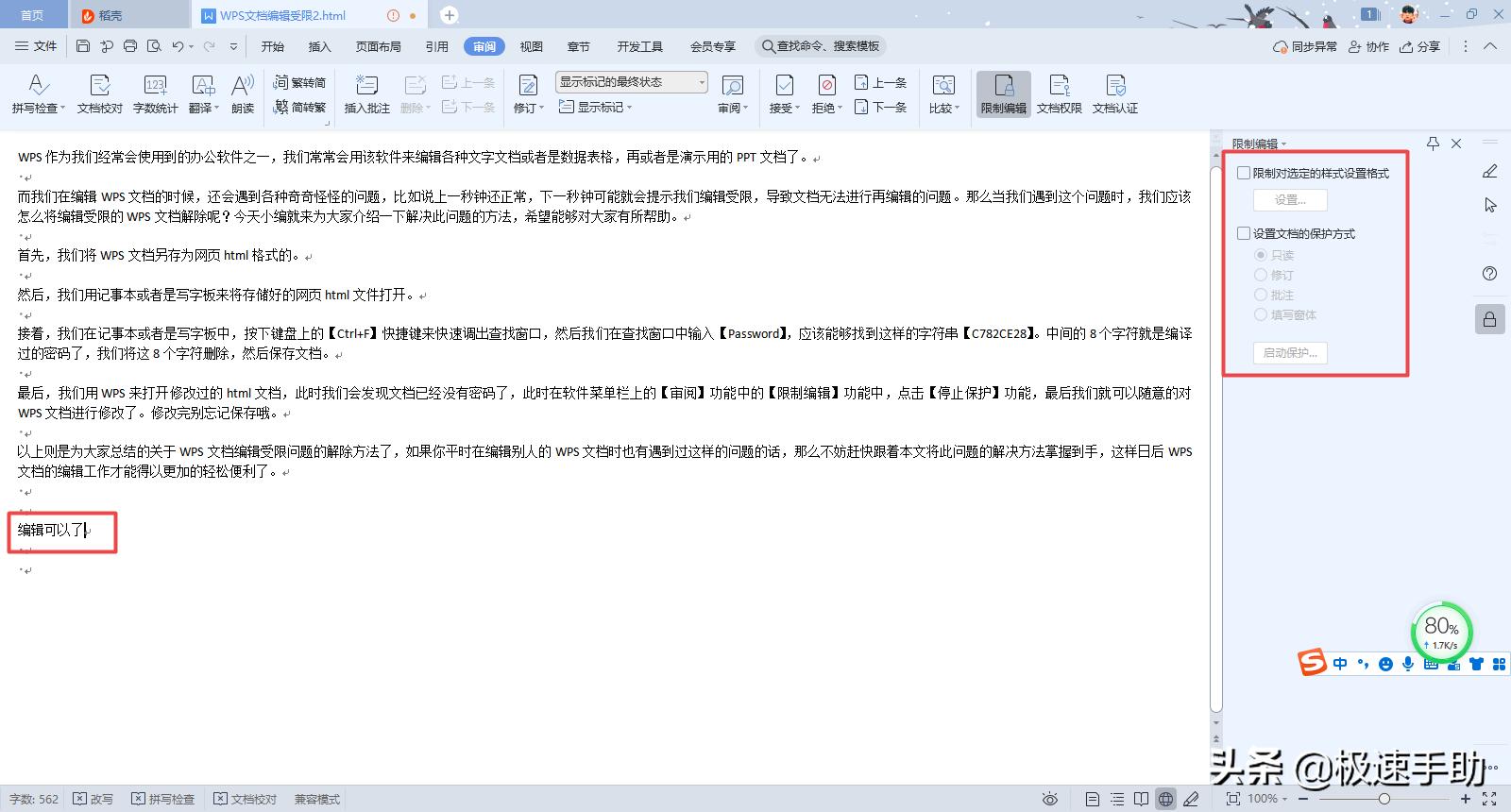Select the 填写窗体 radio option
Viewport: 1511px width, 812px height.
click(x=1261, y=314)
